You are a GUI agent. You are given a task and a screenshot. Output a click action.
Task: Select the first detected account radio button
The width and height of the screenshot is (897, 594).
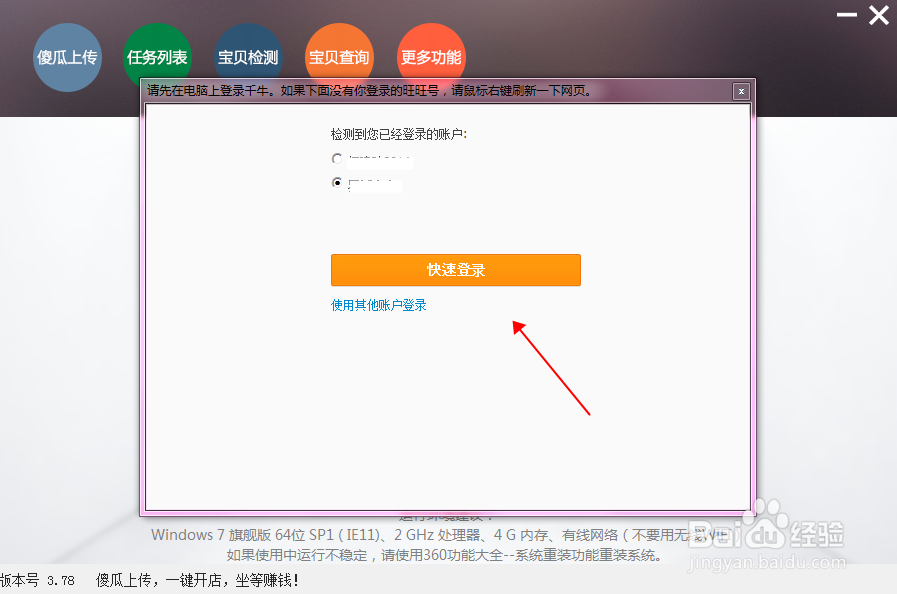click(337, 158)
